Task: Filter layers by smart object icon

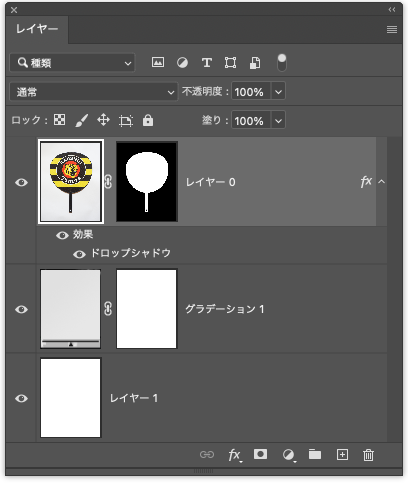Action: pyautogui.click(x=255, y=63)
